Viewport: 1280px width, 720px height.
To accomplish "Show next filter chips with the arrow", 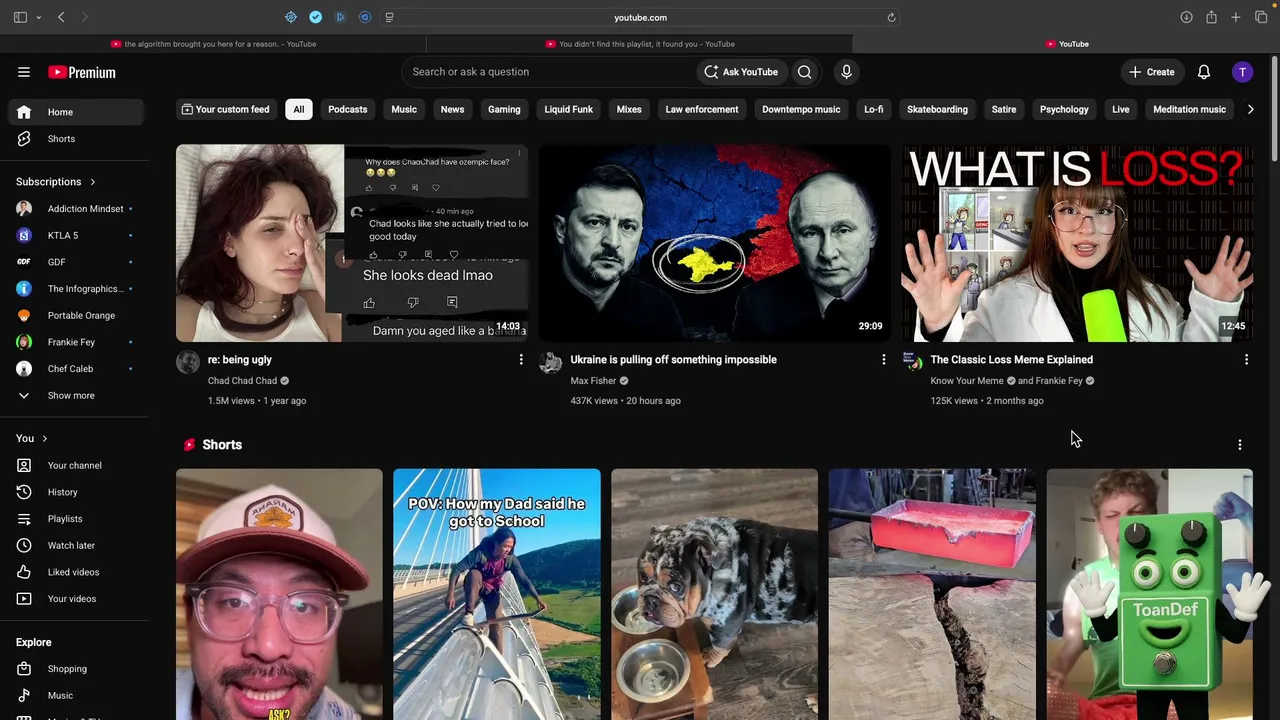I will point(1250,109).
